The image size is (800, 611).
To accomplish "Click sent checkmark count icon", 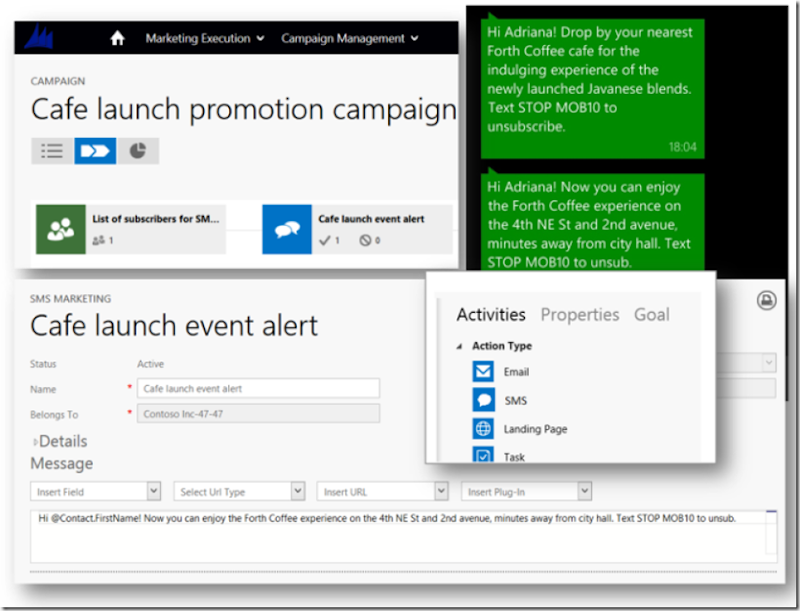I will coord(324,240).
